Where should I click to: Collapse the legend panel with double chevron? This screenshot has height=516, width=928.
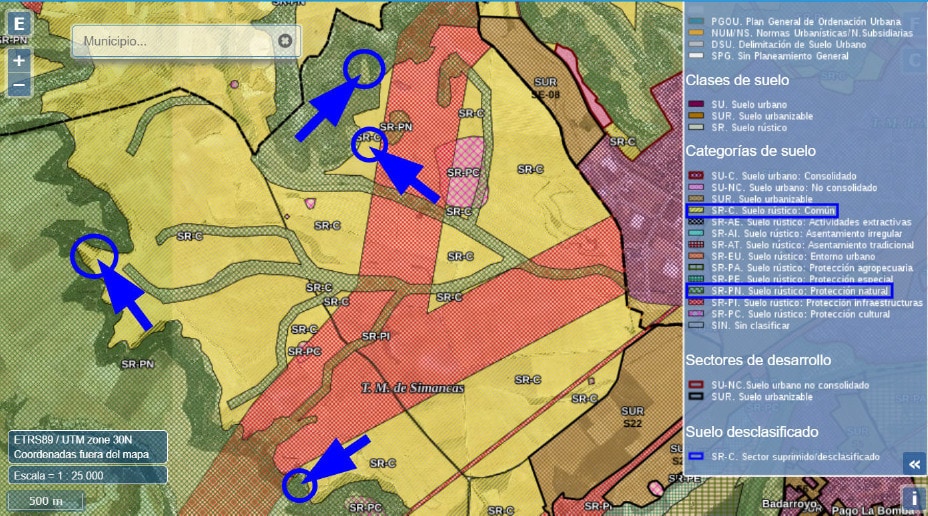912,463
